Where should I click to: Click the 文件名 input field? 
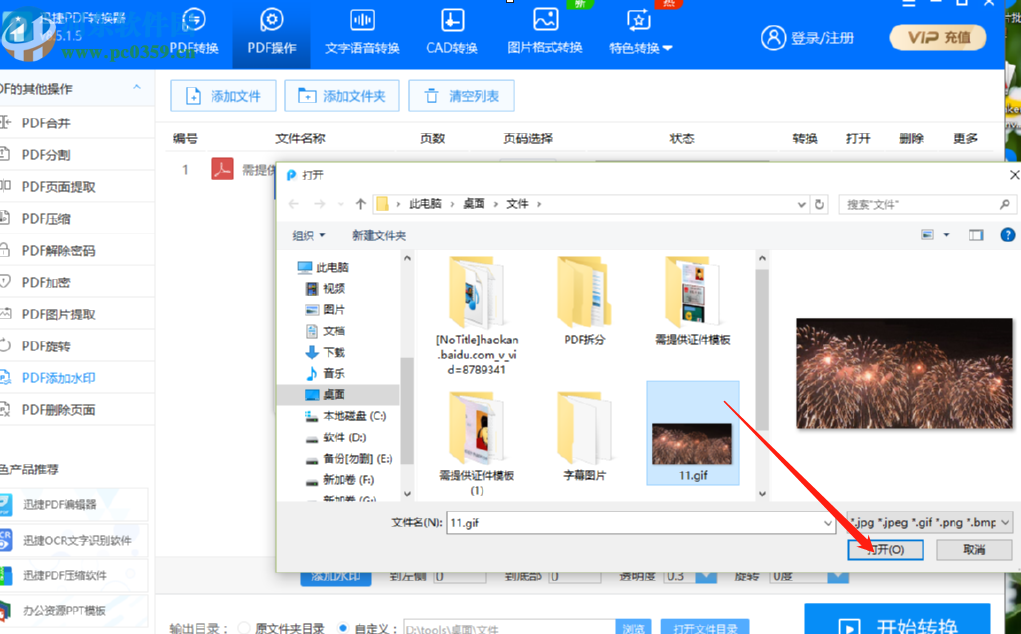641,523
